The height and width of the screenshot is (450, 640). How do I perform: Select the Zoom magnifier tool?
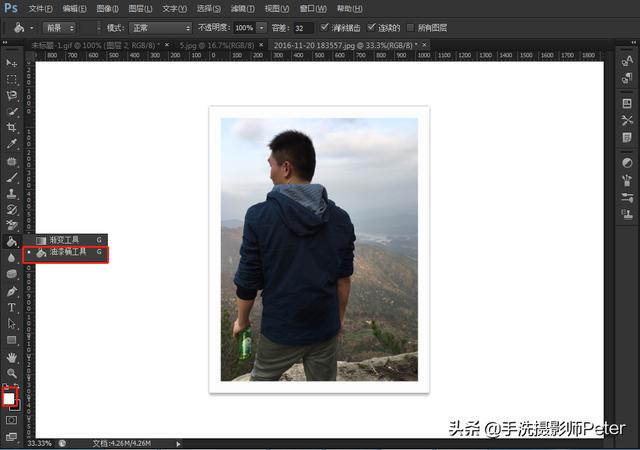pos(12,372)
